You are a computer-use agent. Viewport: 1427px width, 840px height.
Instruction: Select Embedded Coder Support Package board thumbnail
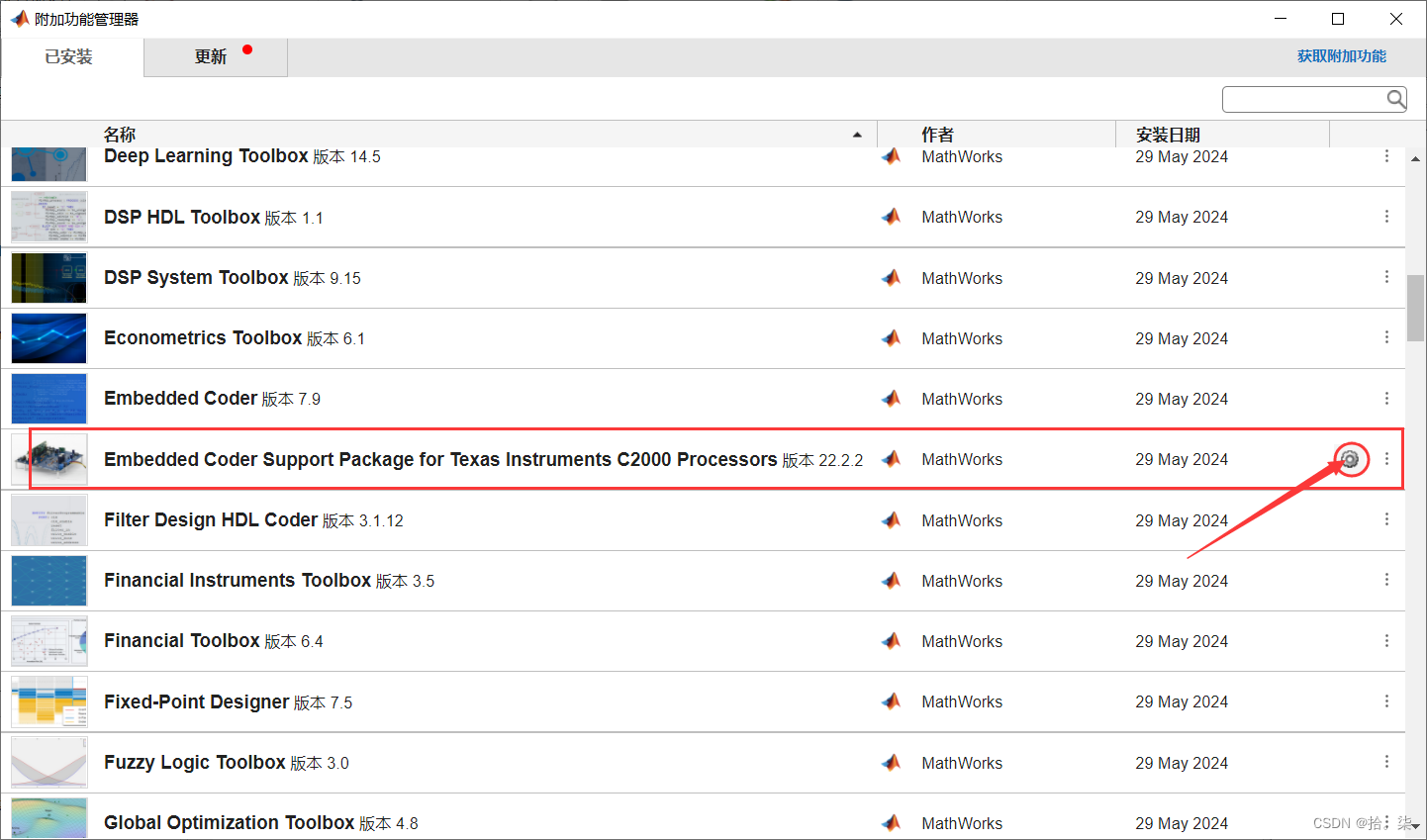tap(49, 459)
